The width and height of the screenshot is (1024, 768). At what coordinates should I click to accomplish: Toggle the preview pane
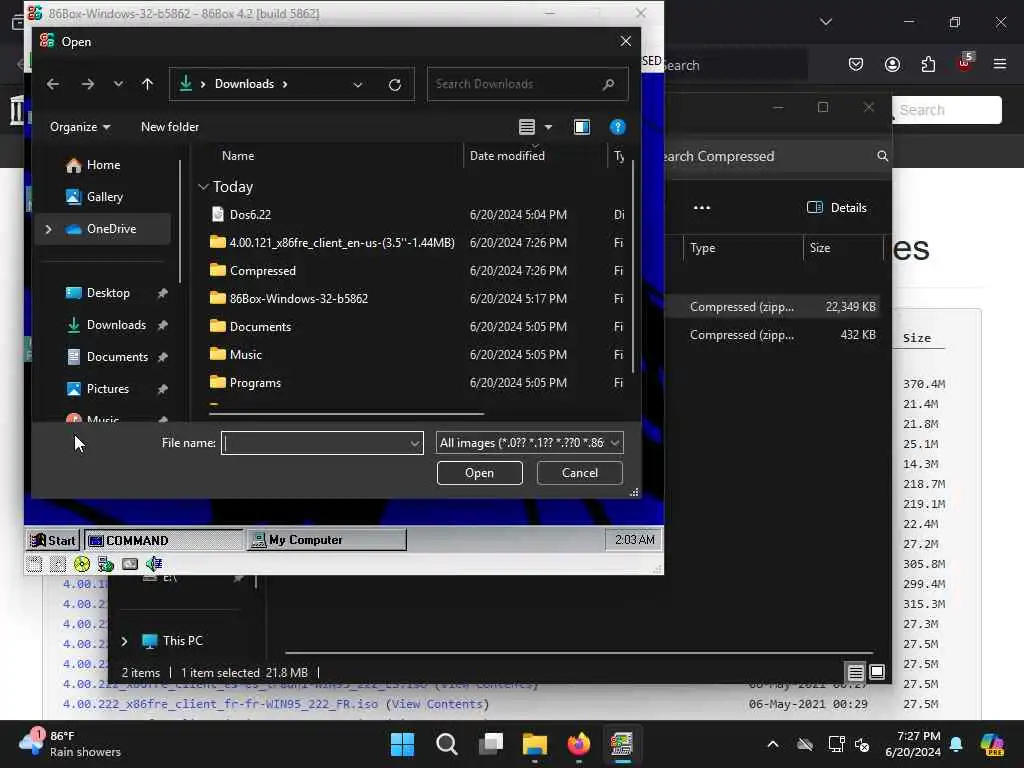tap(582, 127)
